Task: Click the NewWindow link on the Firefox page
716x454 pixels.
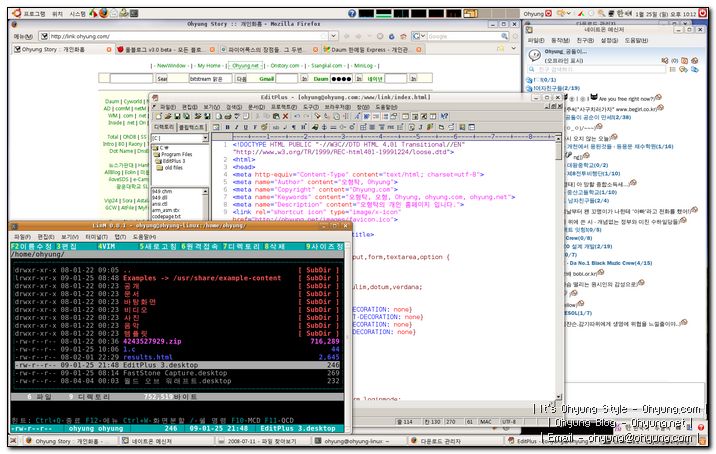Action: coord(171,66)
